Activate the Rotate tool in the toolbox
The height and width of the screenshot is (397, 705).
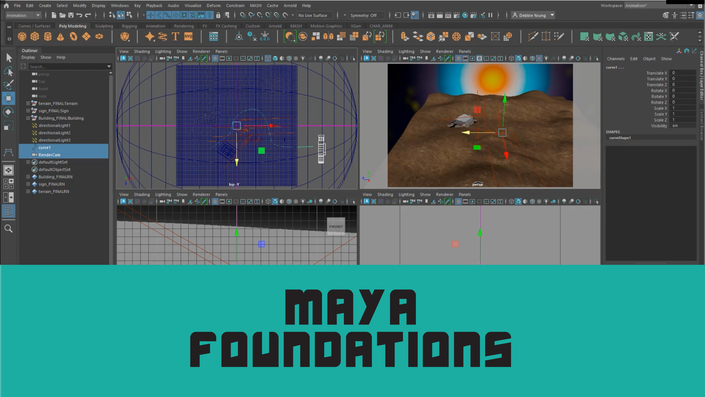tap(9, 112)
